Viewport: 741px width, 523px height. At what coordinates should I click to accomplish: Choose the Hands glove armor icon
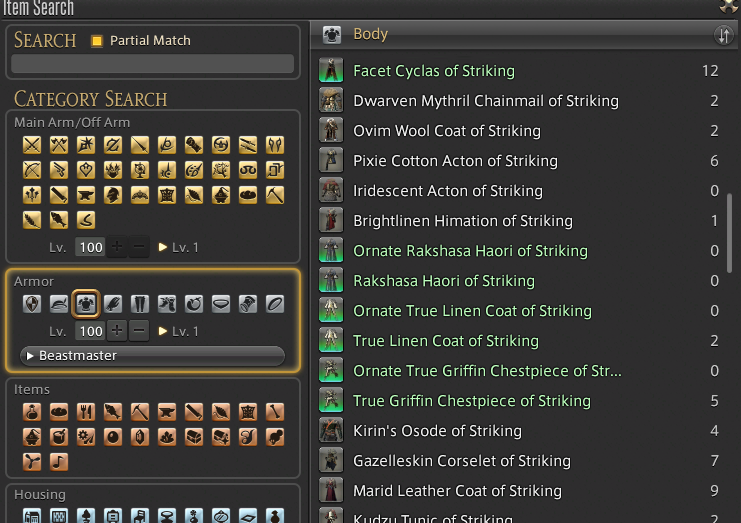[113, 304]
